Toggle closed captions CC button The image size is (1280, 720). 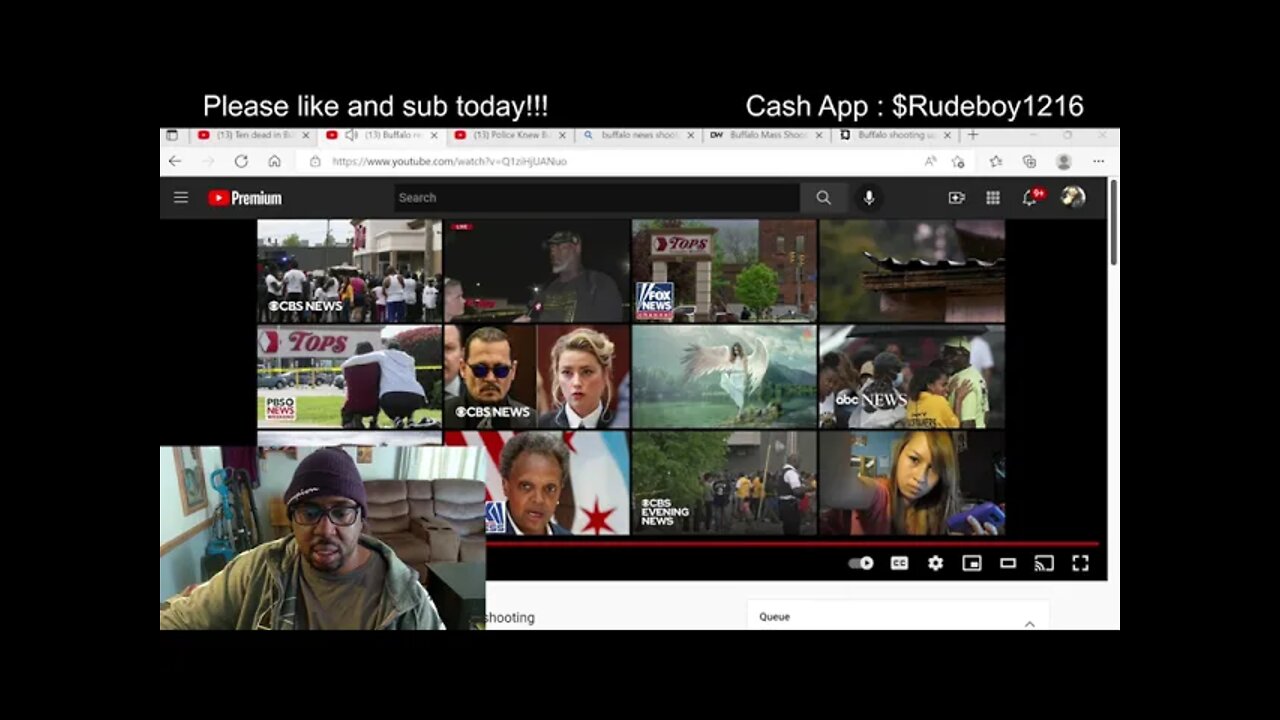tap(899, 563)
